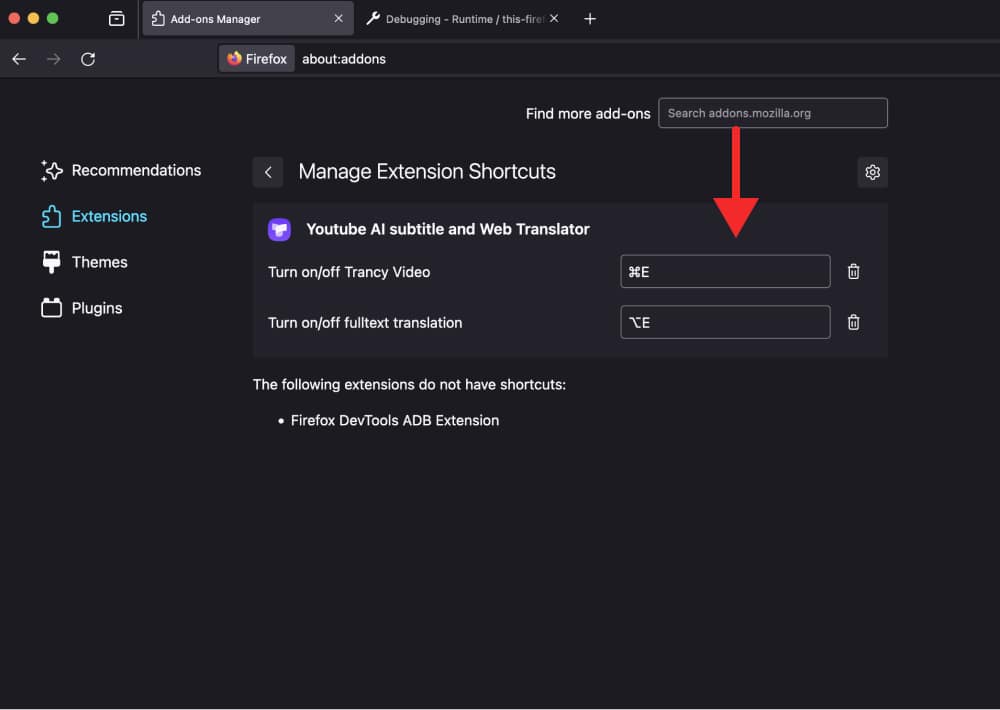Reload the about:addons page
Screen dimensions: 1000x710
point(88,59)
